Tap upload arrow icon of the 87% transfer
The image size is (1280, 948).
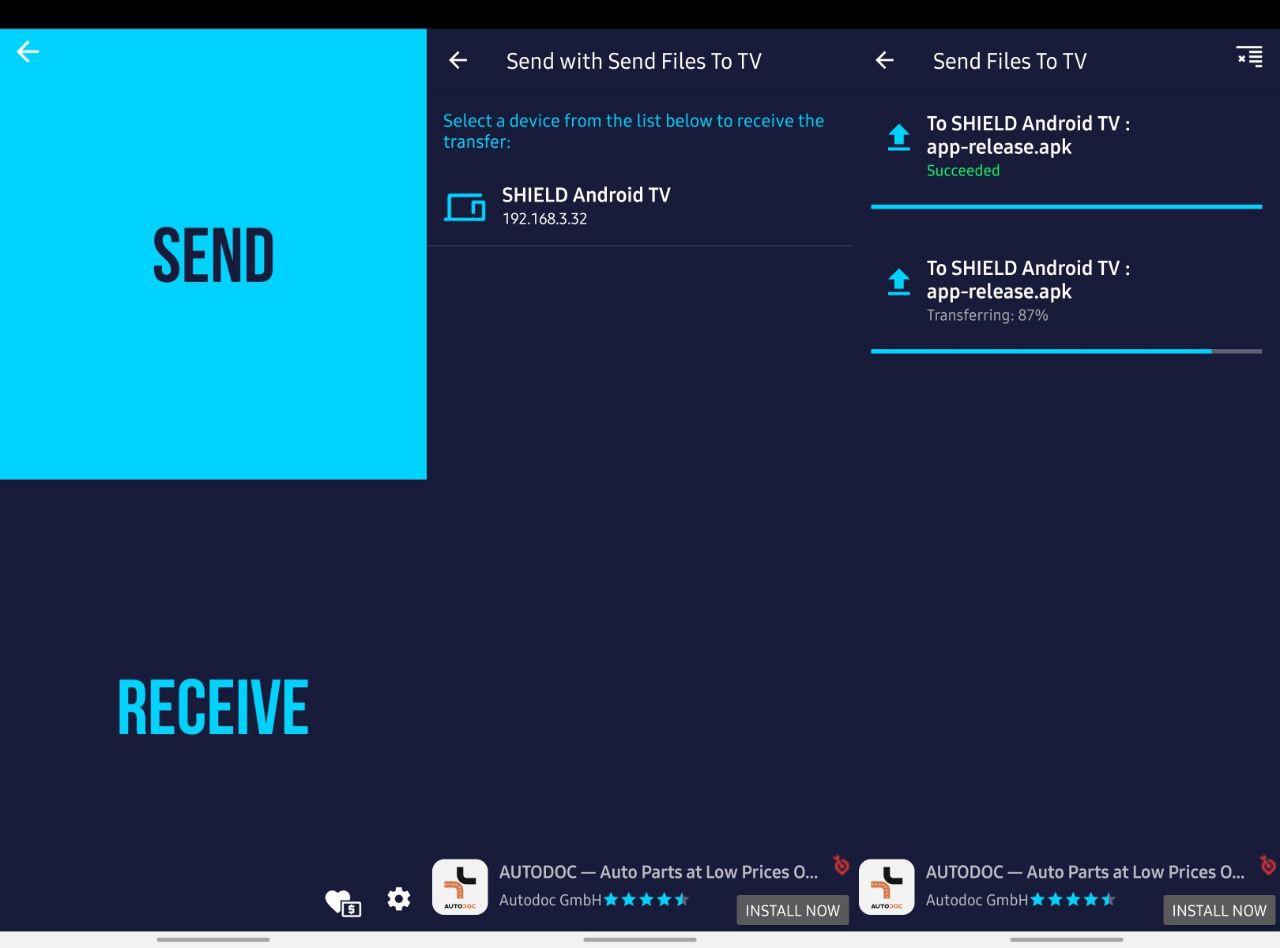click(x=899, y=282)
